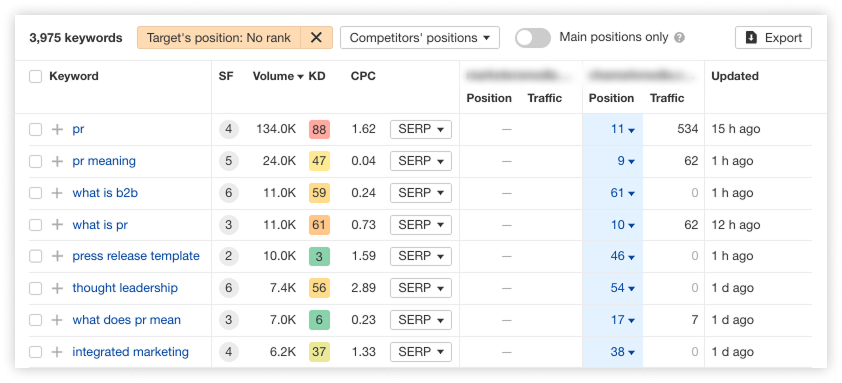Click the plus icon next to 'pr meaning'
Image resolution: width=842 pixels, height=383 pixels.
click(x=57, y=161)
